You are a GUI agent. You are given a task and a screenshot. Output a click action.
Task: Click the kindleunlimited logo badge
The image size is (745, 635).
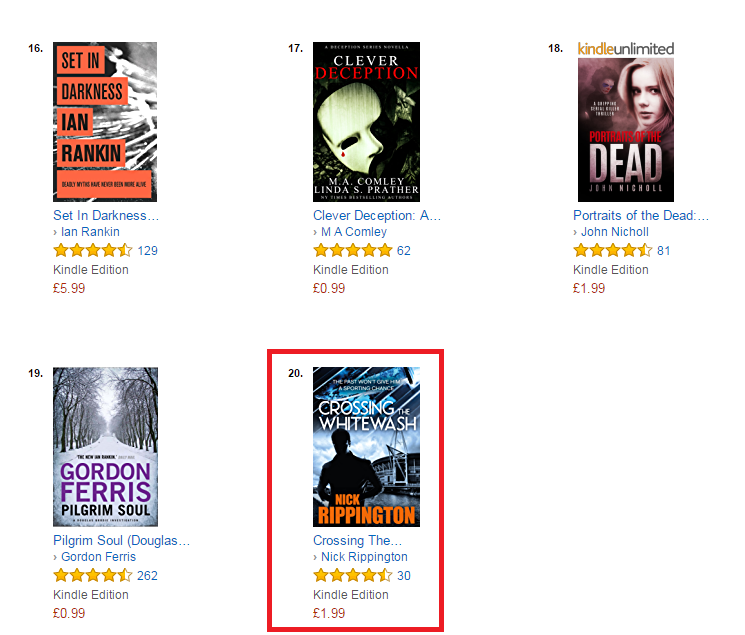[626, 49]
